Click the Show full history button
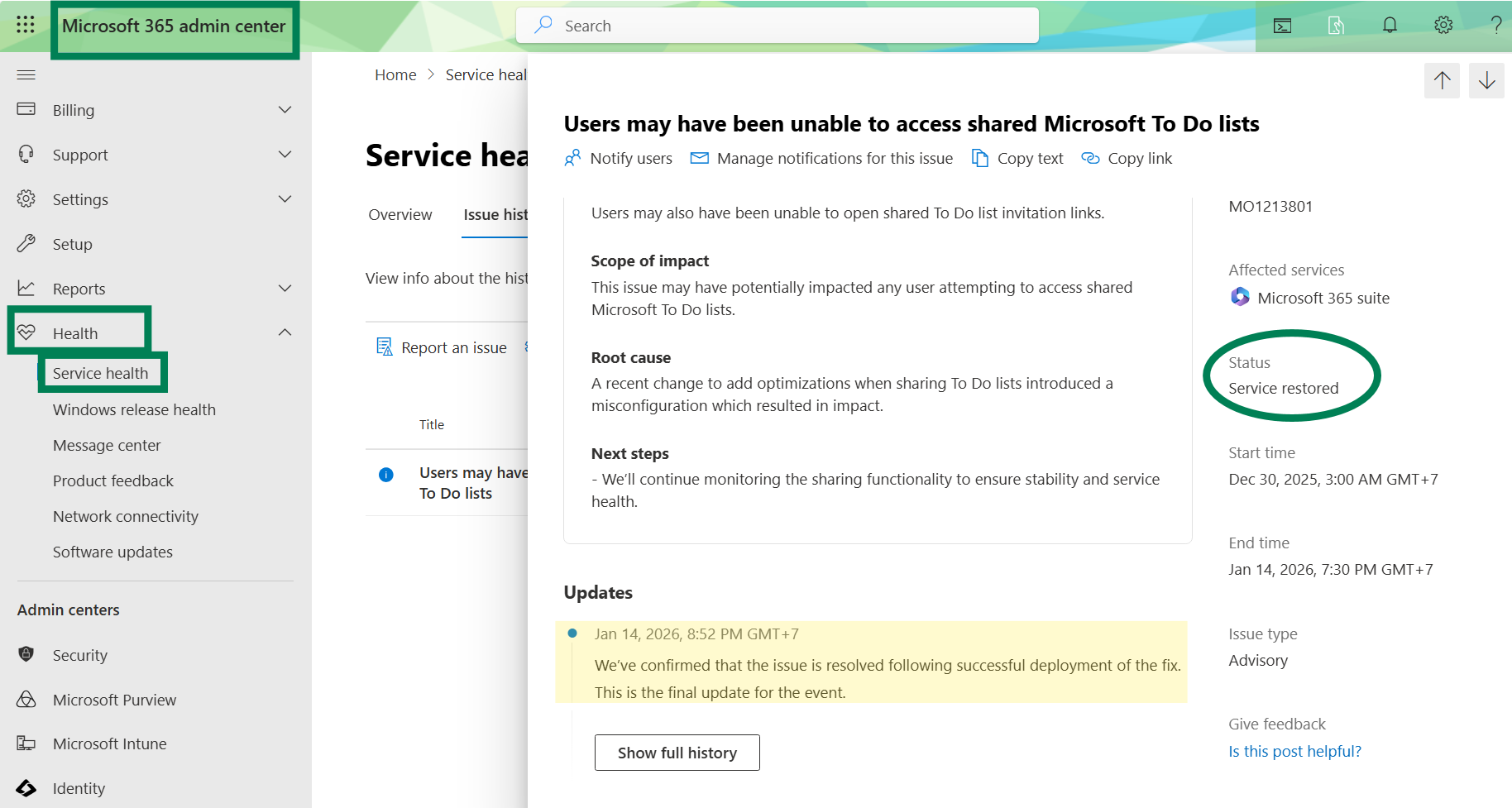The width and height of the screenshot is (1512, 808). 677,753
